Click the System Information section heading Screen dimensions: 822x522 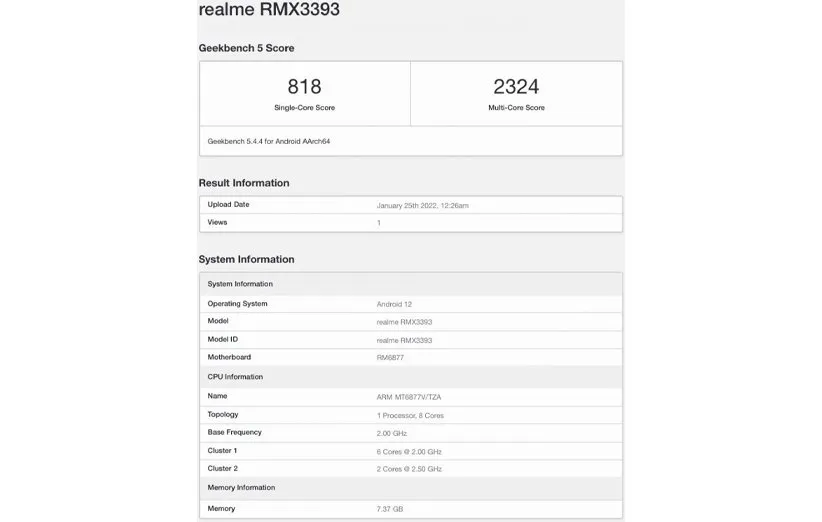[246, 259]
